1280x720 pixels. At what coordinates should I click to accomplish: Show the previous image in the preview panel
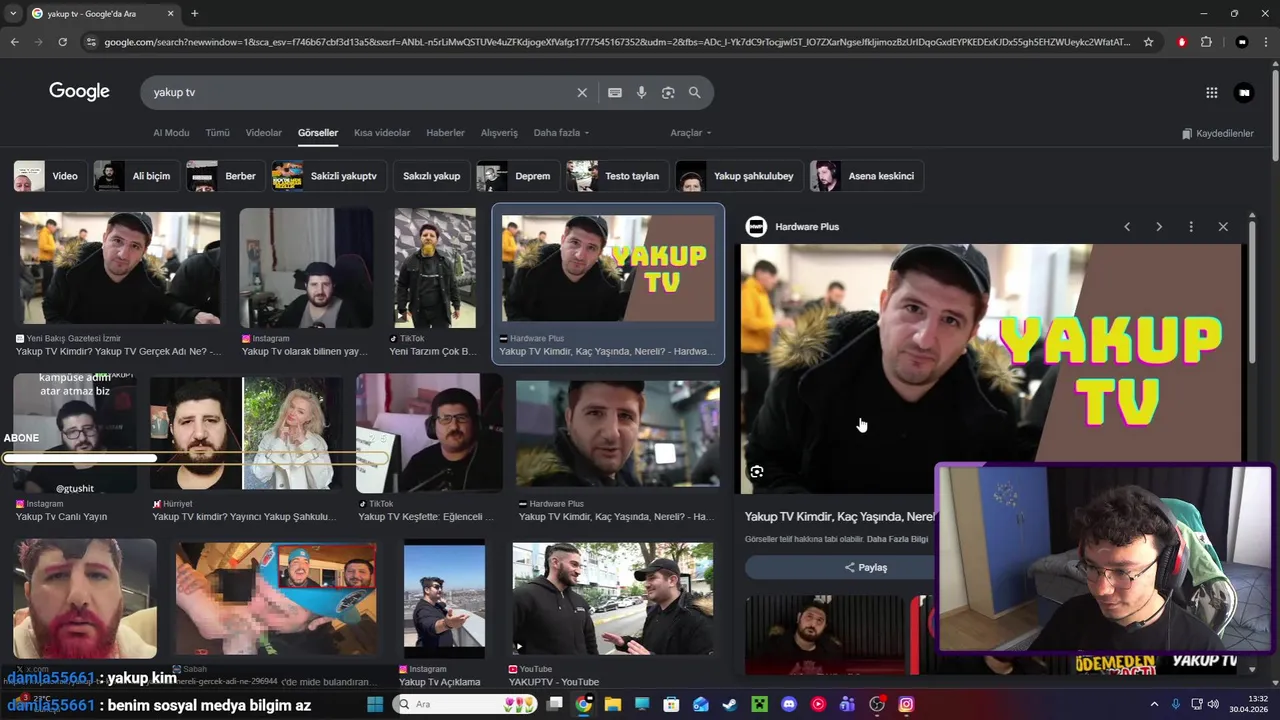1127,227
